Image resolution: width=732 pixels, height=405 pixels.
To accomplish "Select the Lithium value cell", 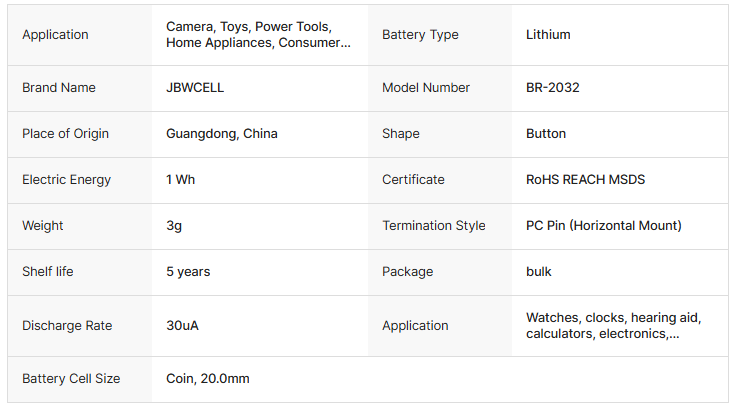I will [x=548, y=35].
